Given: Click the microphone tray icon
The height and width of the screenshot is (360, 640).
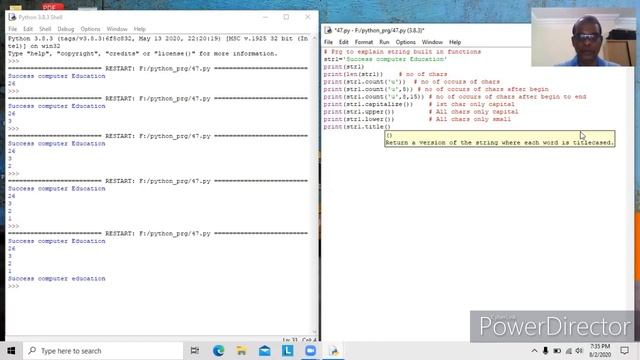Looking at the screenshot, I should pyautogui.click(x=545, y=351).
